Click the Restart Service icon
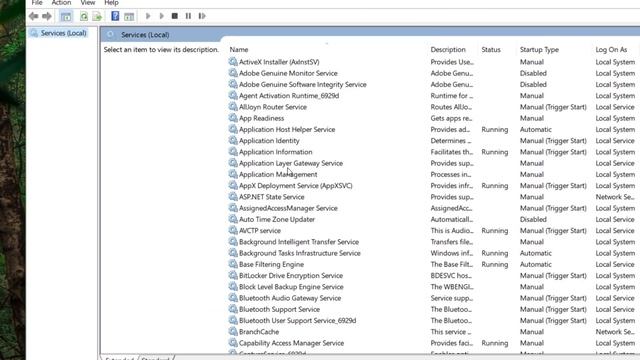Screen dimensions: 640x360 click(x=202, y=16)
